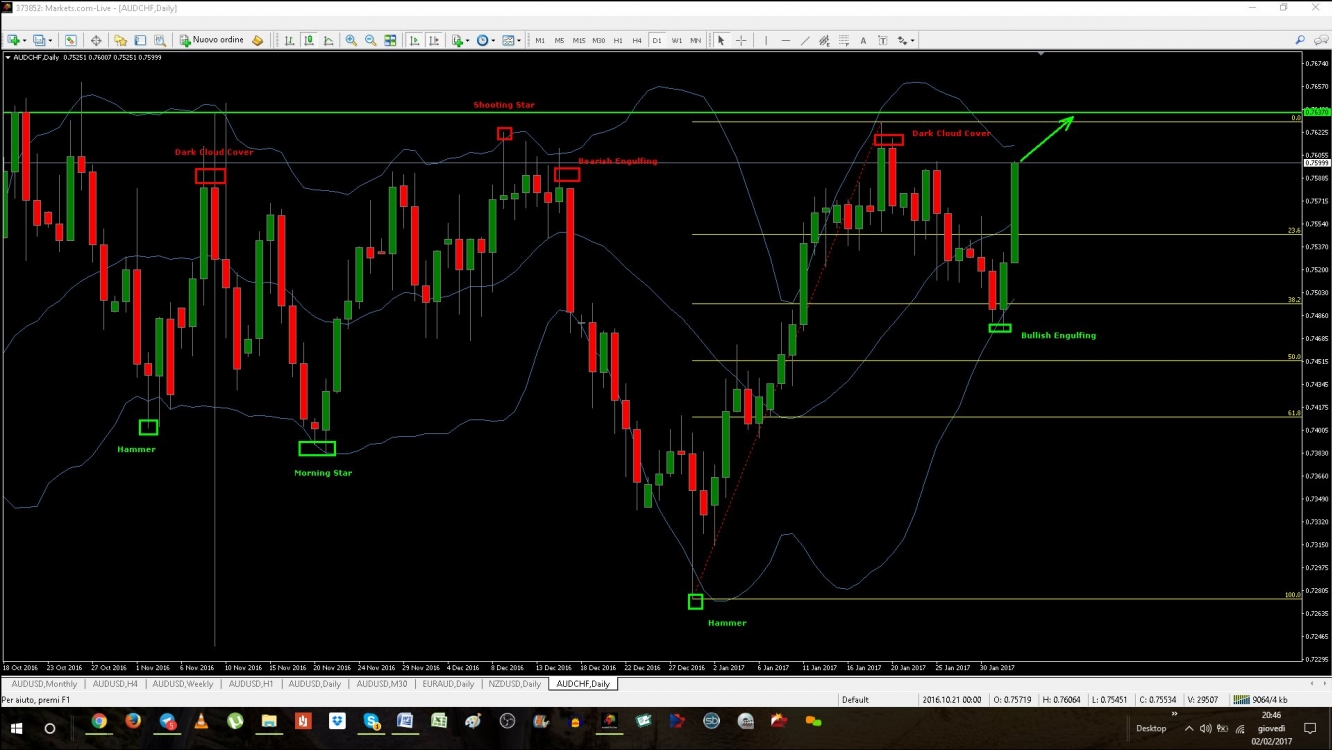The height and width of the screenshot is (750, 1332).
Task: Open the Templates dropdown arrow
Action: pyautogui.click(x=518, y=40)
